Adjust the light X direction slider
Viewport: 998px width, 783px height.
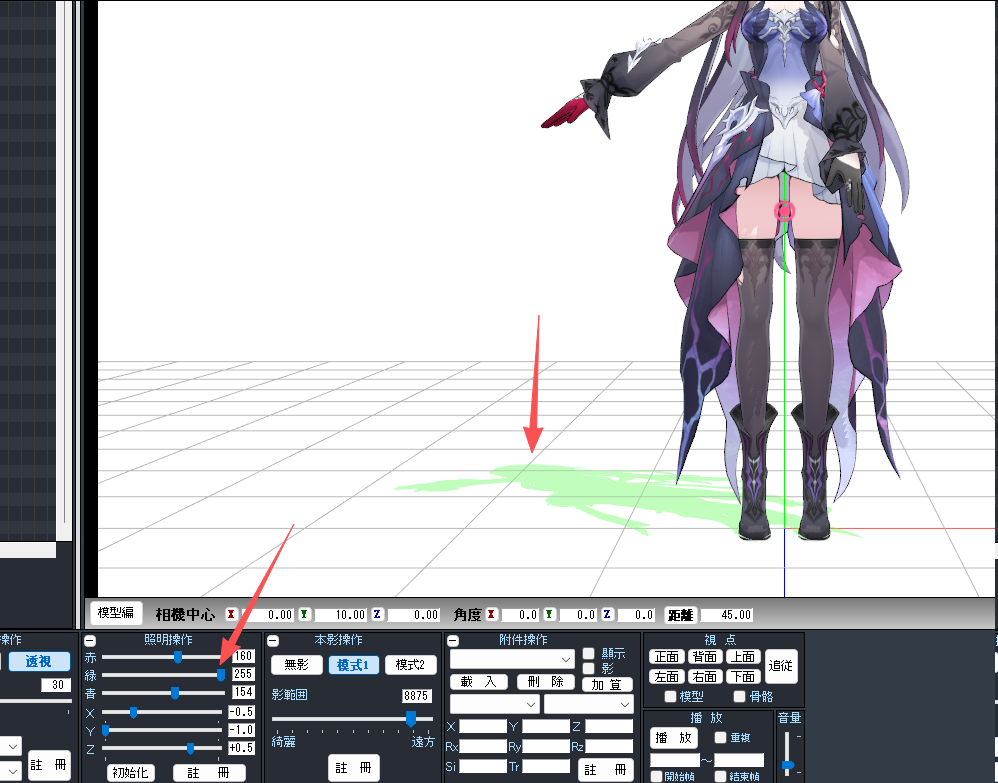(133, 712)
